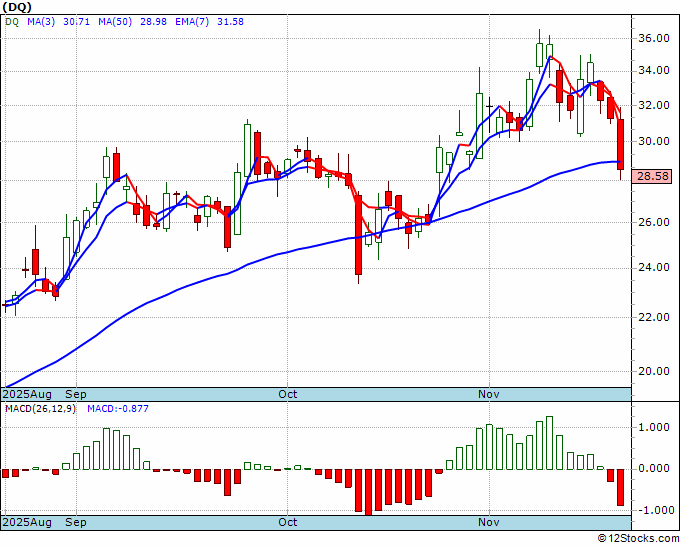Click the 1.000 MACD axis label
This screenshot has width=680, height=546.
click(654, 428)
